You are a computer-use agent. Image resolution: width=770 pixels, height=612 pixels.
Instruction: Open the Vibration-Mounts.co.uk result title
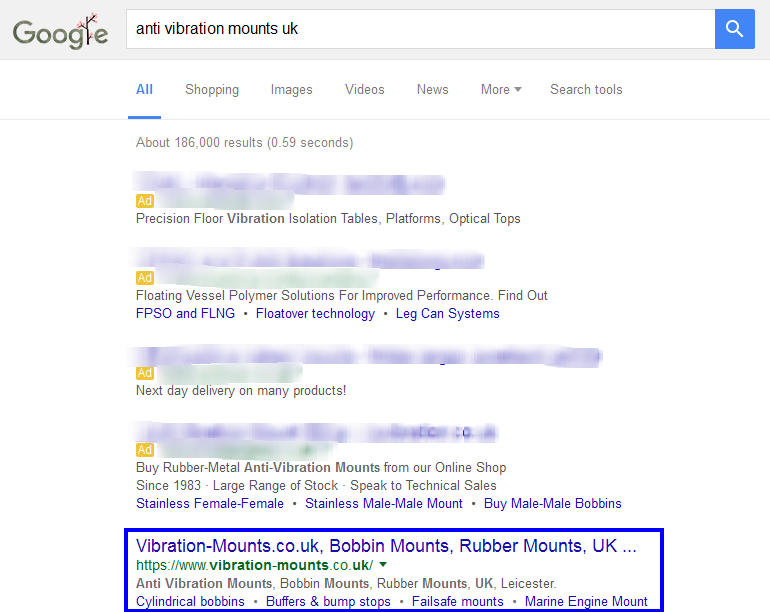tap(386, 546)
